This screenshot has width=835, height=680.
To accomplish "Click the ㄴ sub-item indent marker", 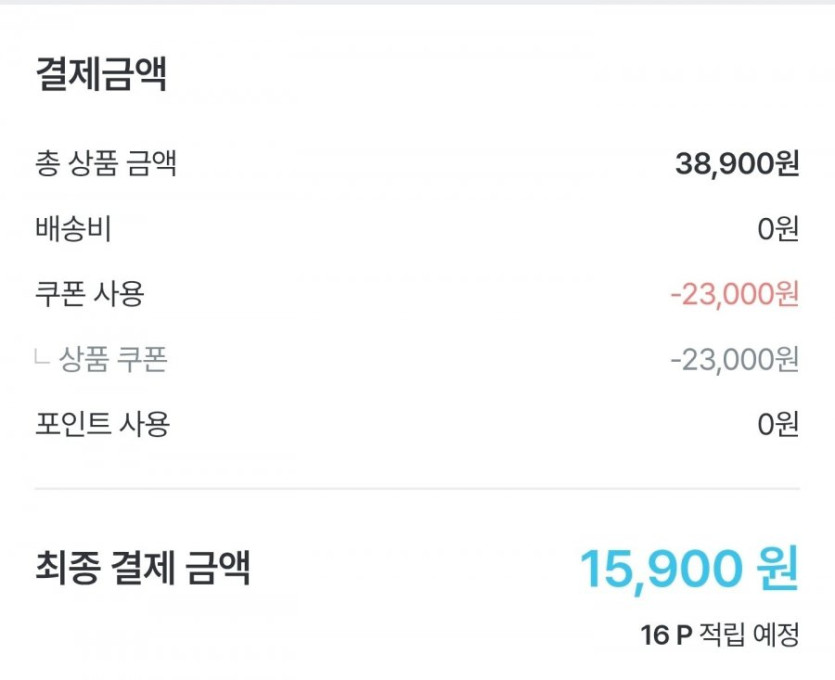I will [41, 358].
